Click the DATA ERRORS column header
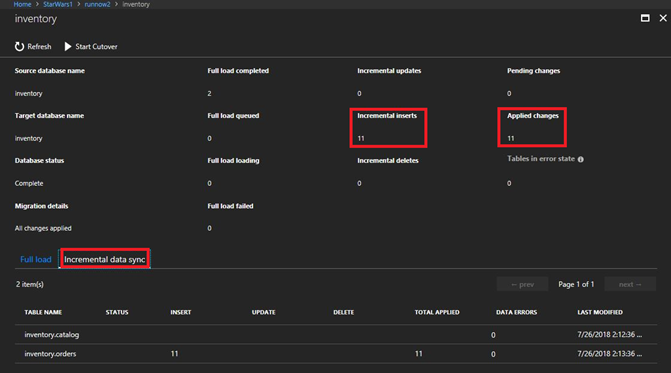The width and height of the screenshot is (671, 373). click(516, 312)
